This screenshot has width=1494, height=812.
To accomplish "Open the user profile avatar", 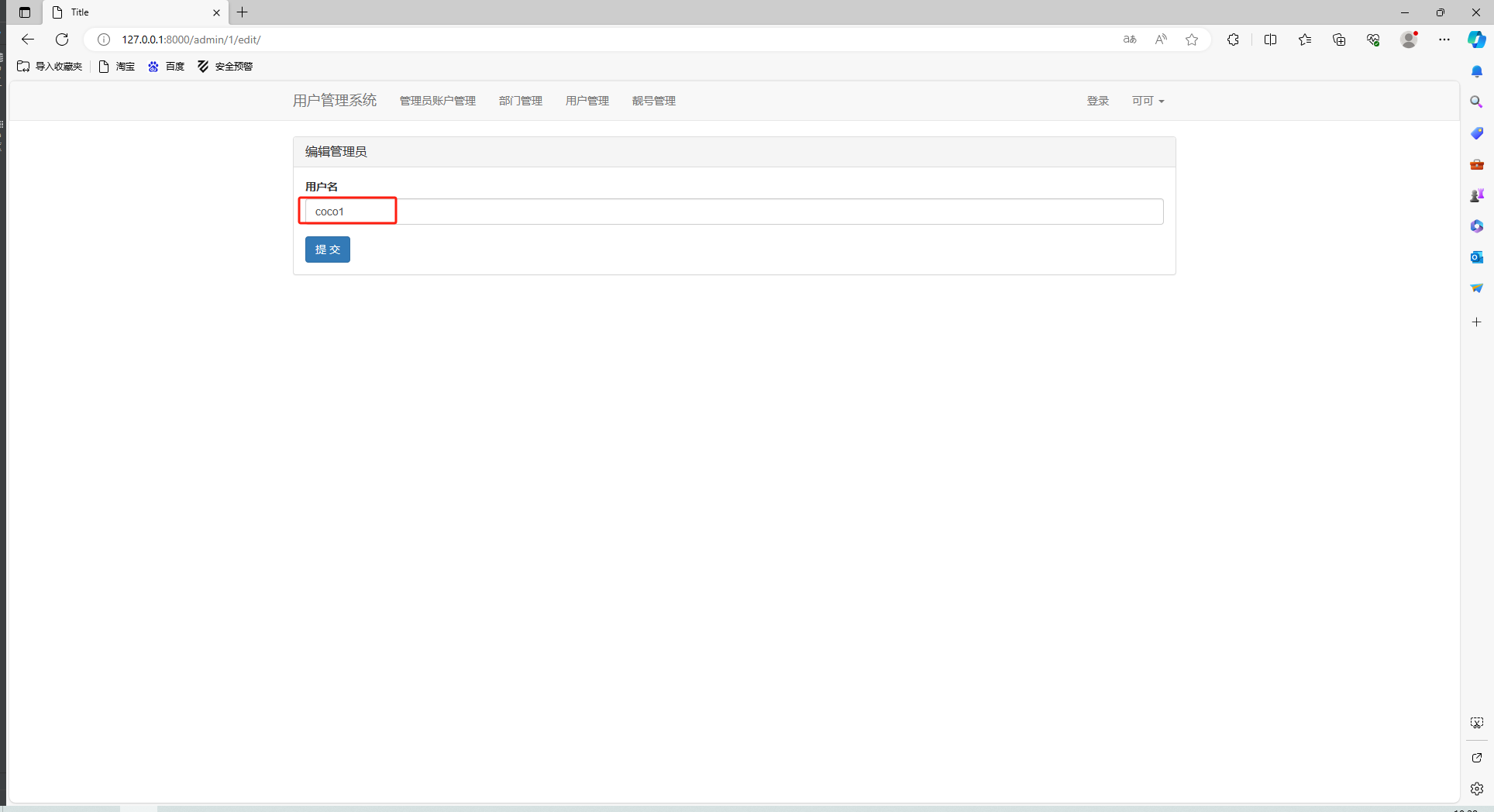I will coord(1409,40).
